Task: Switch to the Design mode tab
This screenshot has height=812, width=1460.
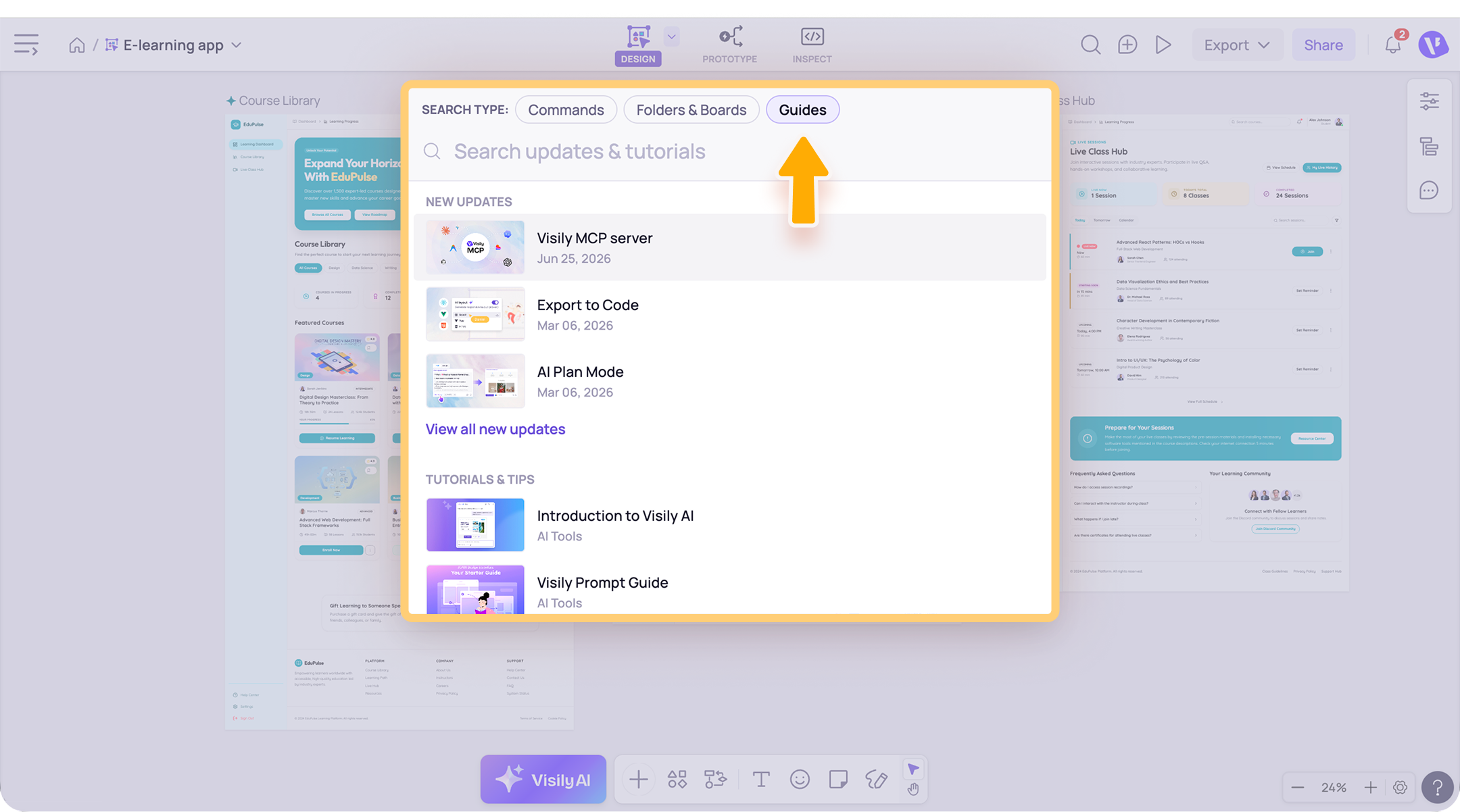Action: tap(638, 45)
